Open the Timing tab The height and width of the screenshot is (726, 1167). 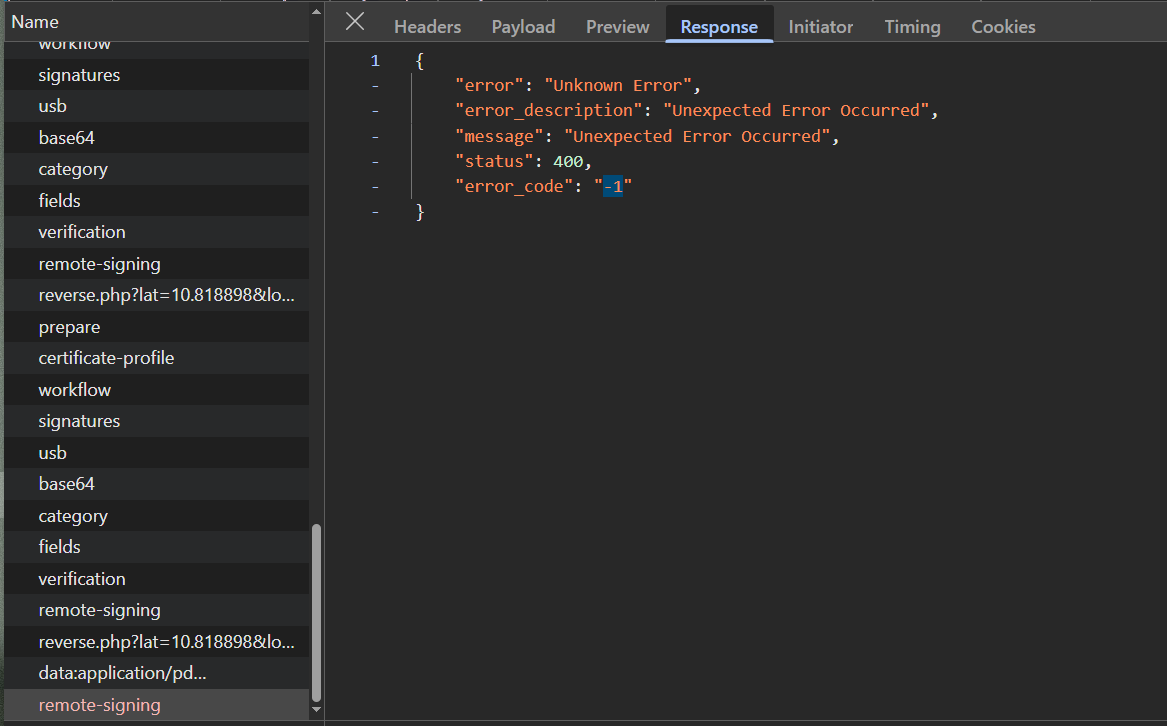[x=912, y=27]
